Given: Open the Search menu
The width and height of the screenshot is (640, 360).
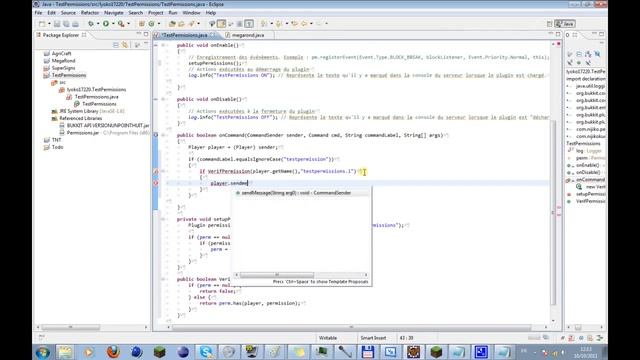Looking at the screenshot, I should [136, 13].
